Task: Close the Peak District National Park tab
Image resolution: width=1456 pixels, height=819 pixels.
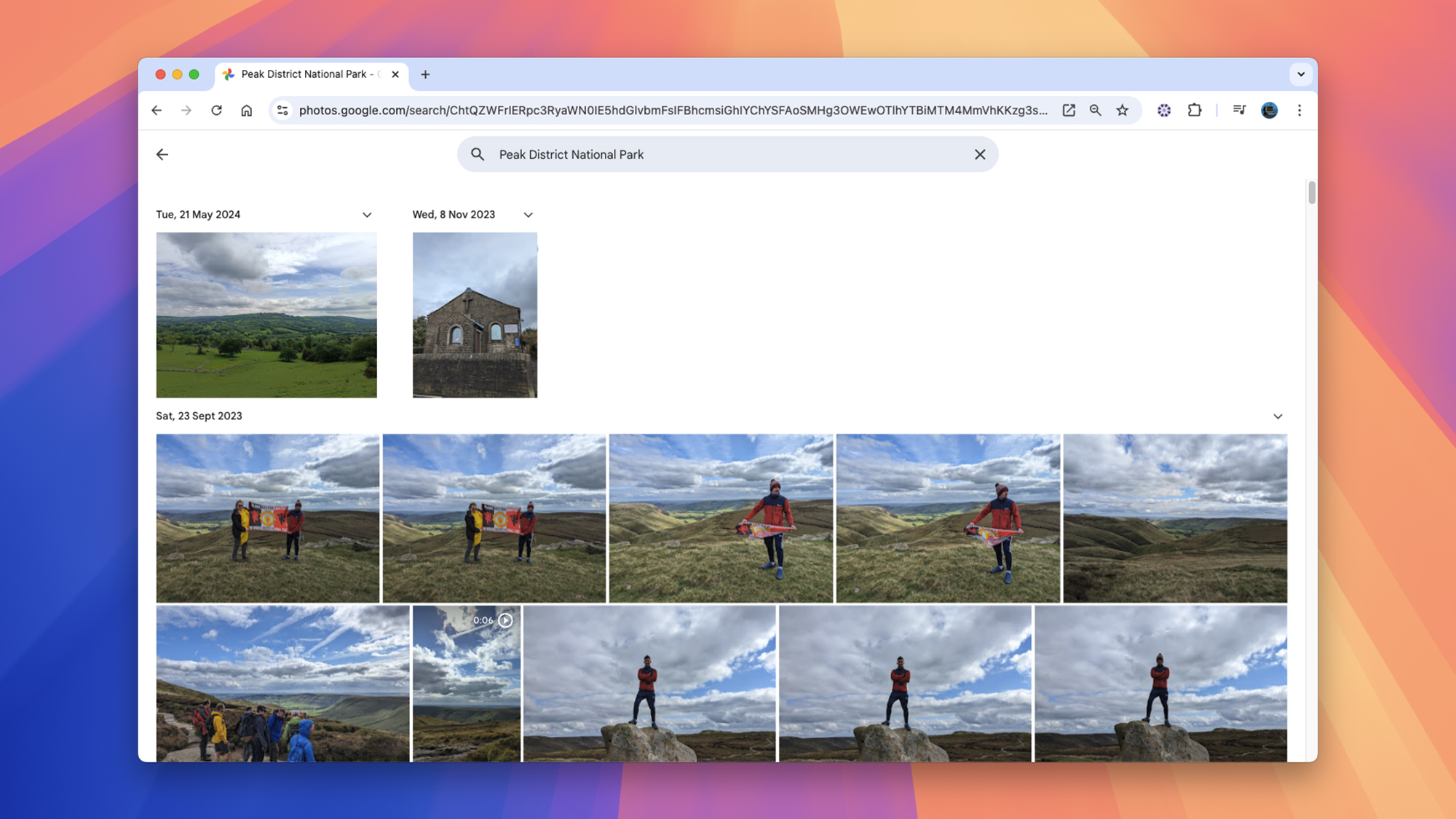Action: (x=395, y=74)
